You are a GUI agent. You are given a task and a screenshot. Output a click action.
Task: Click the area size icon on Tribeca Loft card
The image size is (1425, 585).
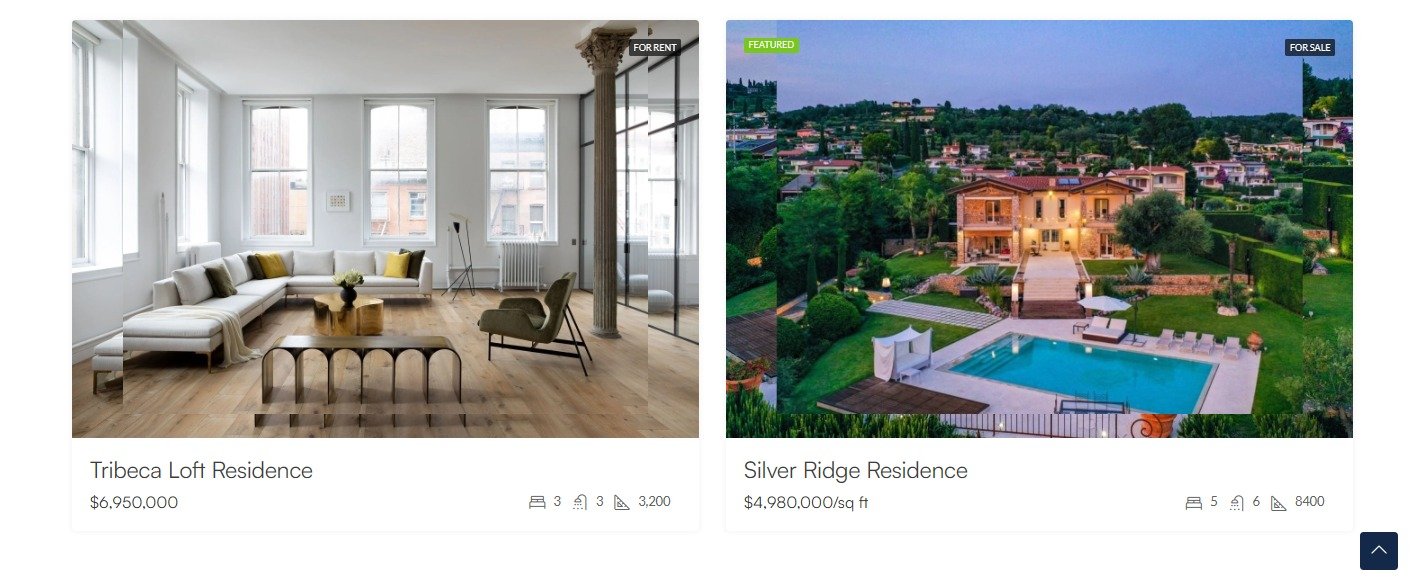pyautogui.click(x=622, y=502)
